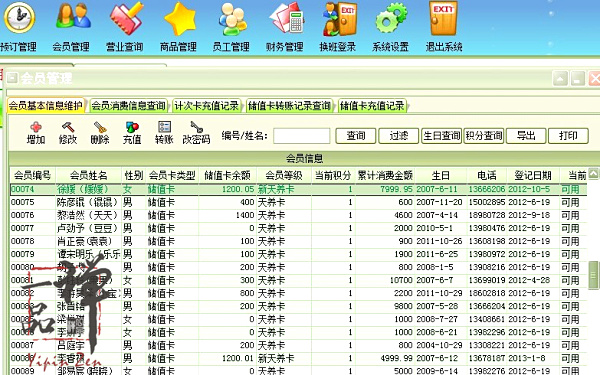The width and height of the screenshot is (600, 375).
Task: Sort by 会员等级 column header
Action: click(284, 176)
